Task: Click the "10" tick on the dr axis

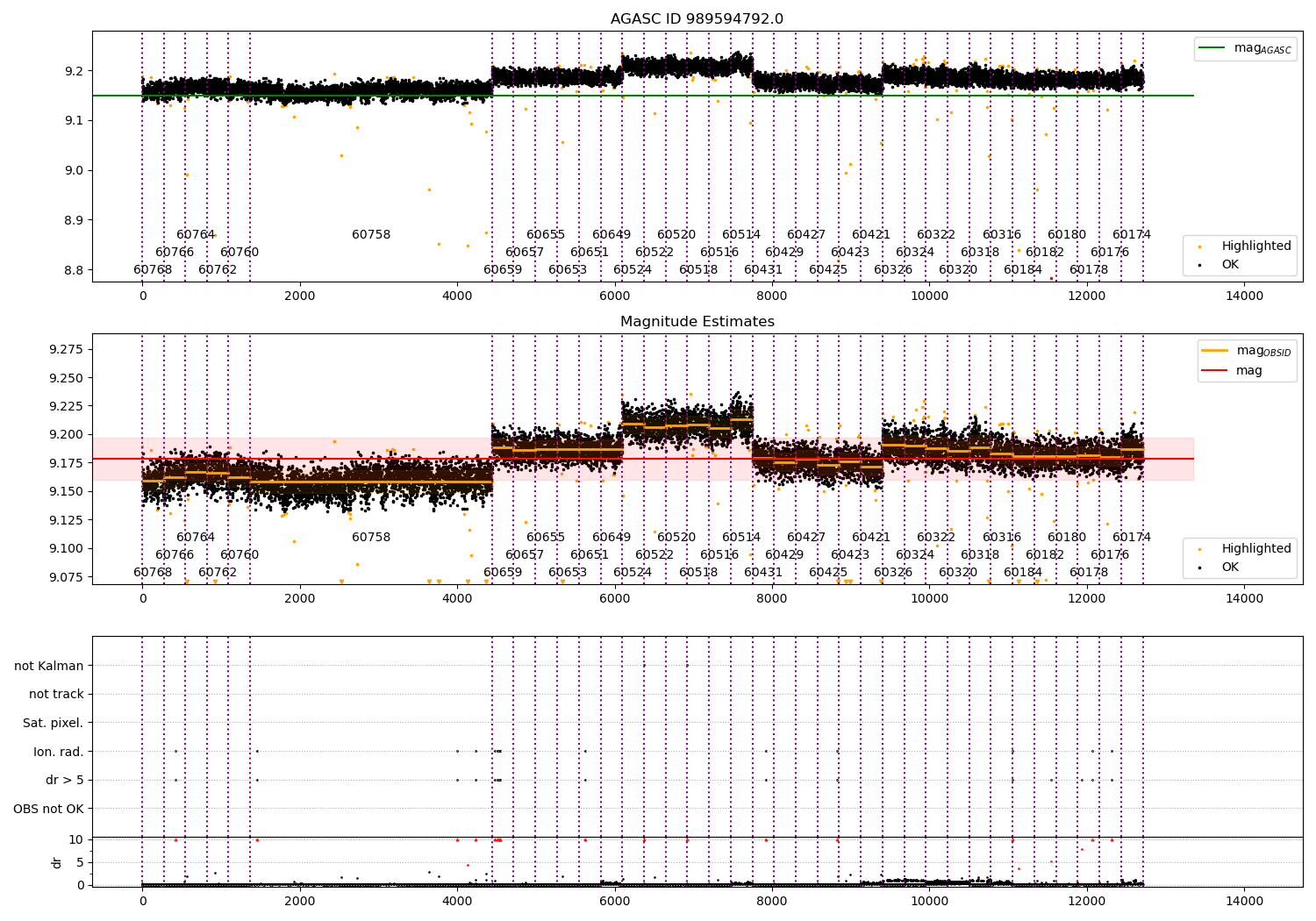Action: (x=76, y=839)
